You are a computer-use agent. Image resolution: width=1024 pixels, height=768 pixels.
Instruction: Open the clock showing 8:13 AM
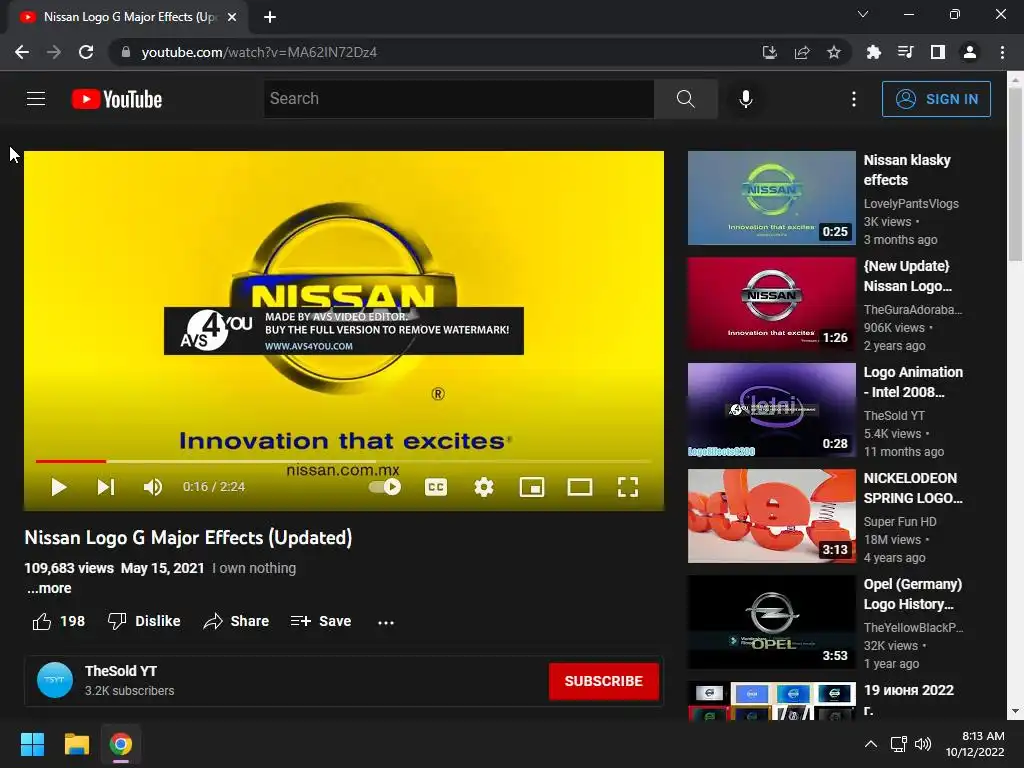(x=975, y=744)
